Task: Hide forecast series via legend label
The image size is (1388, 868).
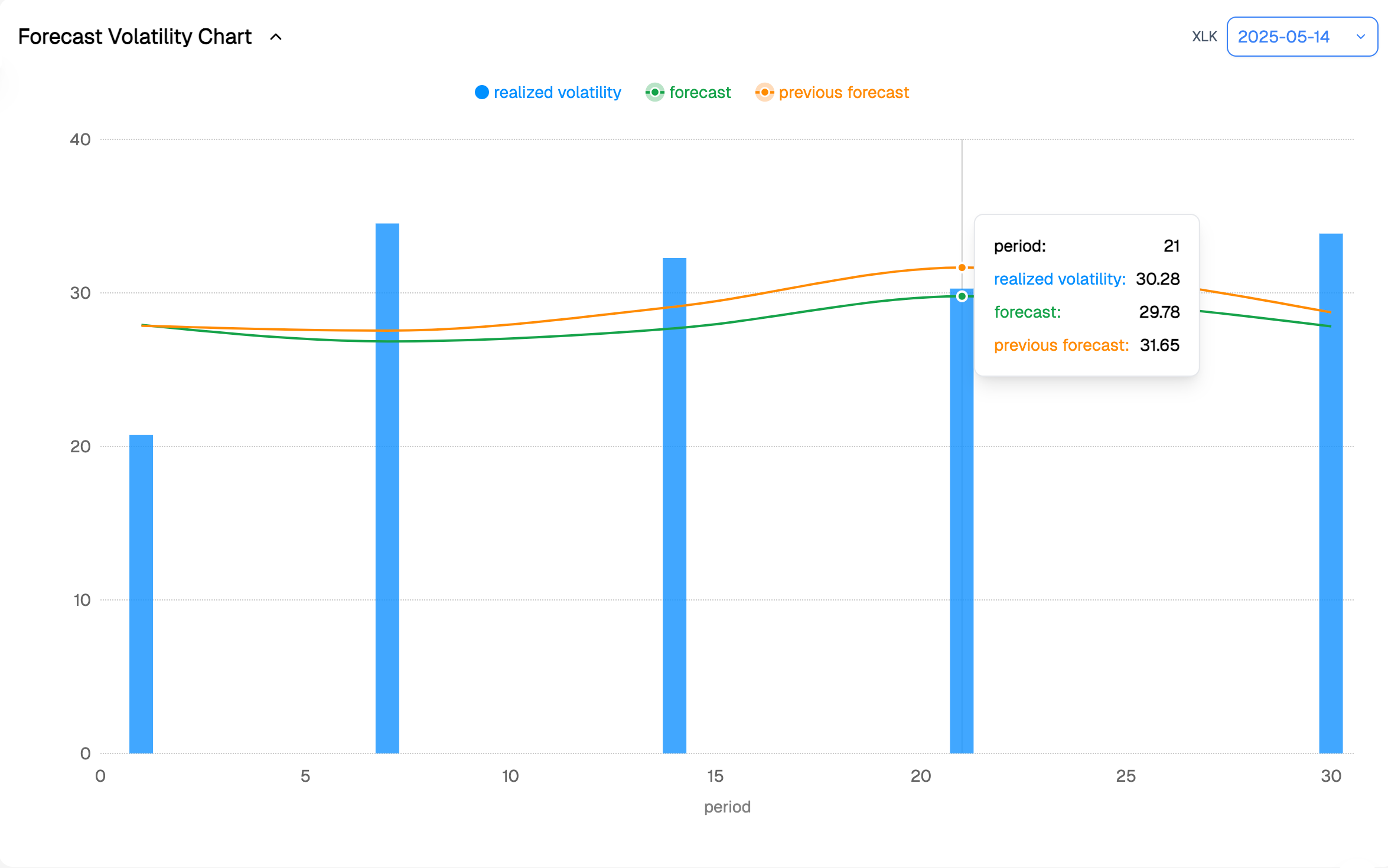Action: [x=700, y=93]
